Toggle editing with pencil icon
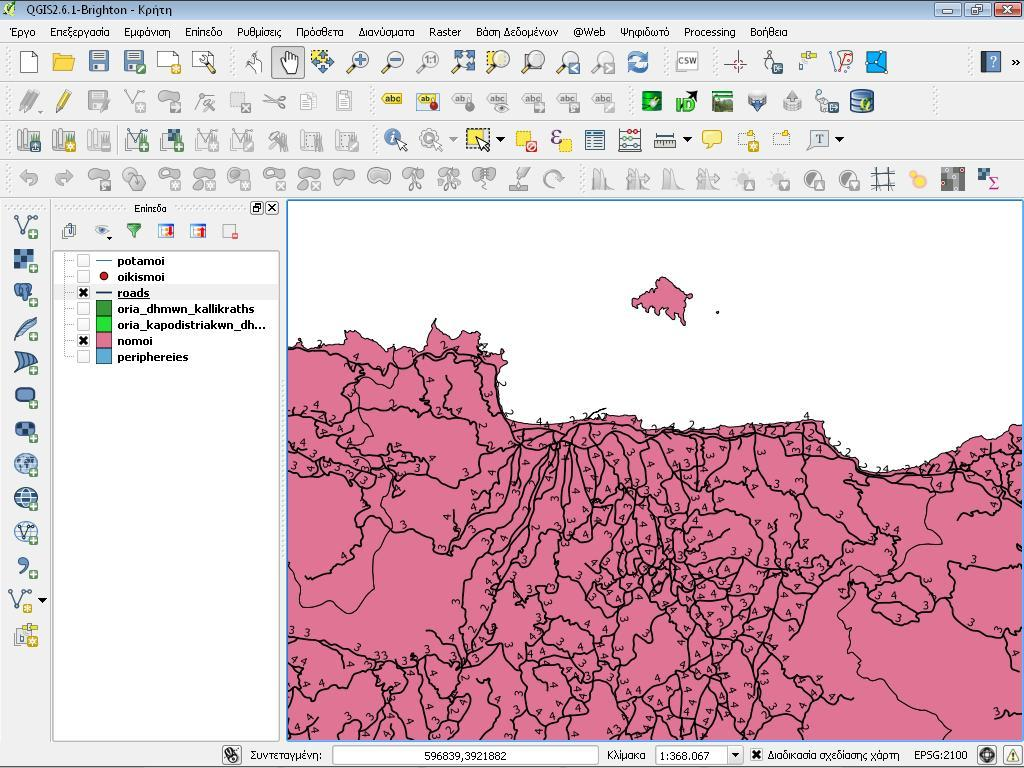The height and width of the screenshot is (768, 1024). pyautogui.click(x=63, y=101)
